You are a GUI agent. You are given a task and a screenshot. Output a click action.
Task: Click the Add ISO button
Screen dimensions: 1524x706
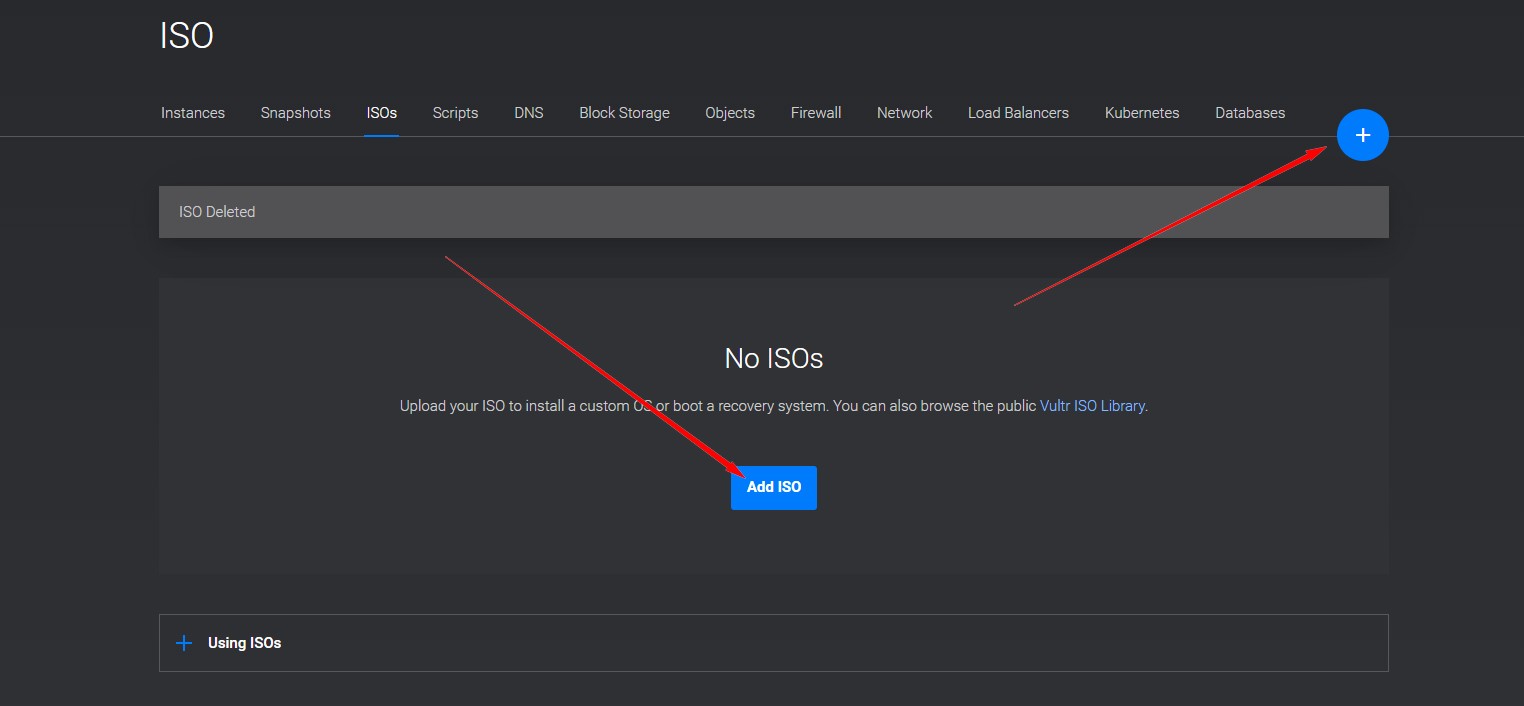click(774, 488)
